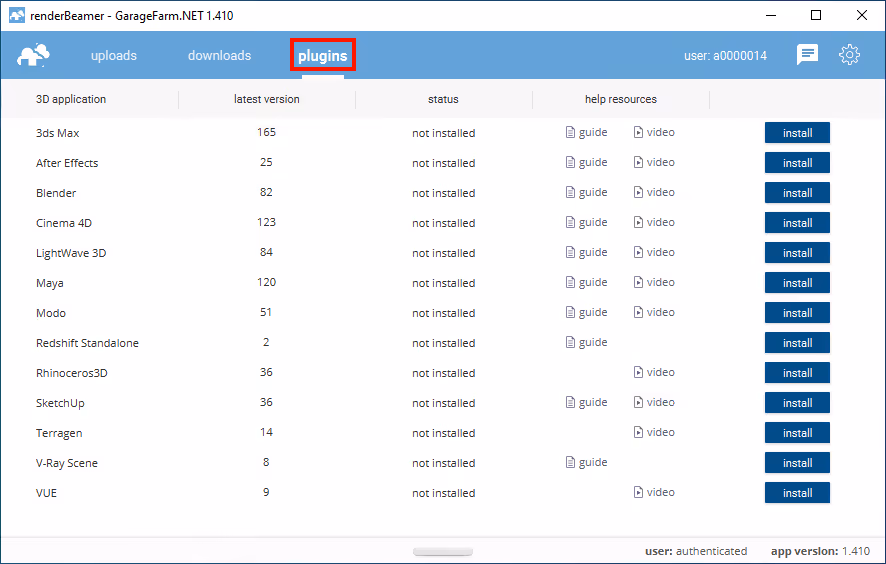The height and width of the screenshot is (564, 886).
Task: Install the Cinema 4D plugin
Action: click(x=797, y=223)
